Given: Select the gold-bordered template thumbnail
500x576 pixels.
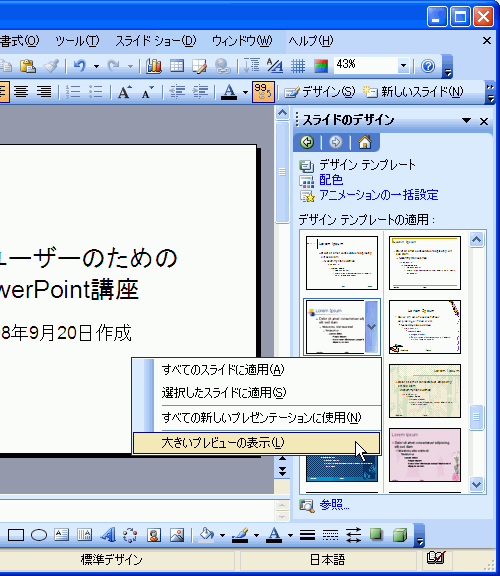Looking at the screenshot, I should click(x=425, y=263).
